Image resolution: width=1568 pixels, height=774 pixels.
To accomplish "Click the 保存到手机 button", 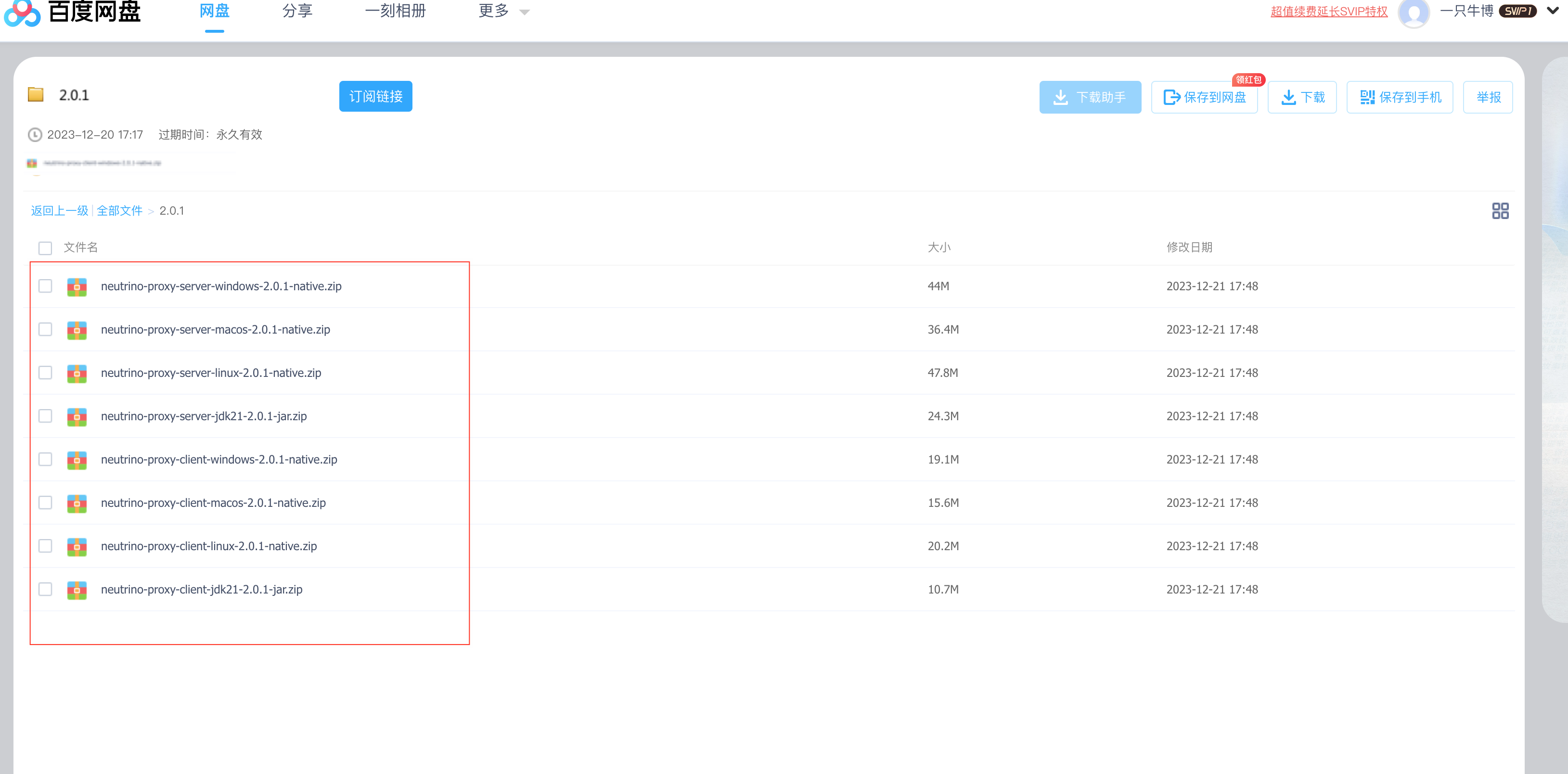I will click(x=1400, y=97).
